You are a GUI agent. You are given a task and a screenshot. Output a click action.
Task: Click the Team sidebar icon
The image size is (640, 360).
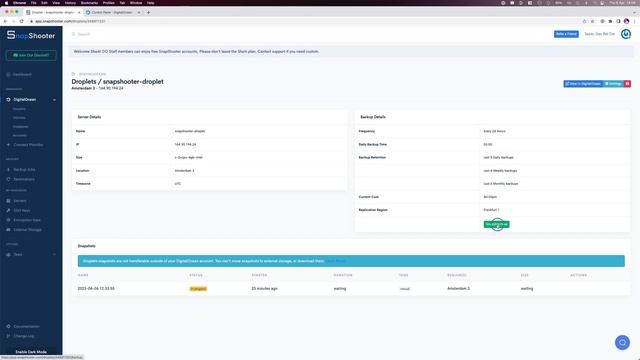8,255
